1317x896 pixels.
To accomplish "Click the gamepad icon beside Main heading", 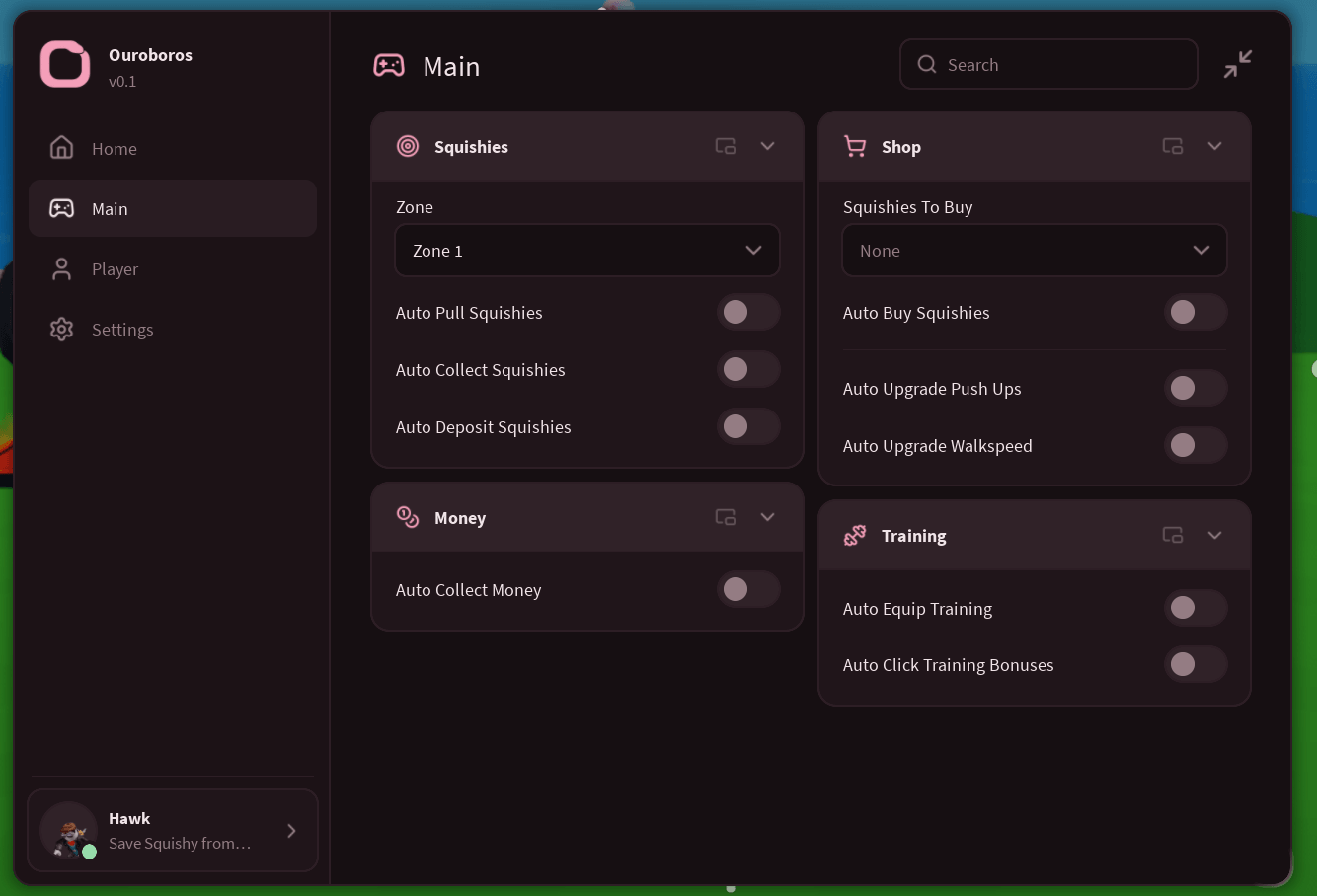I will pyautogui.click(x=389, y=65).
